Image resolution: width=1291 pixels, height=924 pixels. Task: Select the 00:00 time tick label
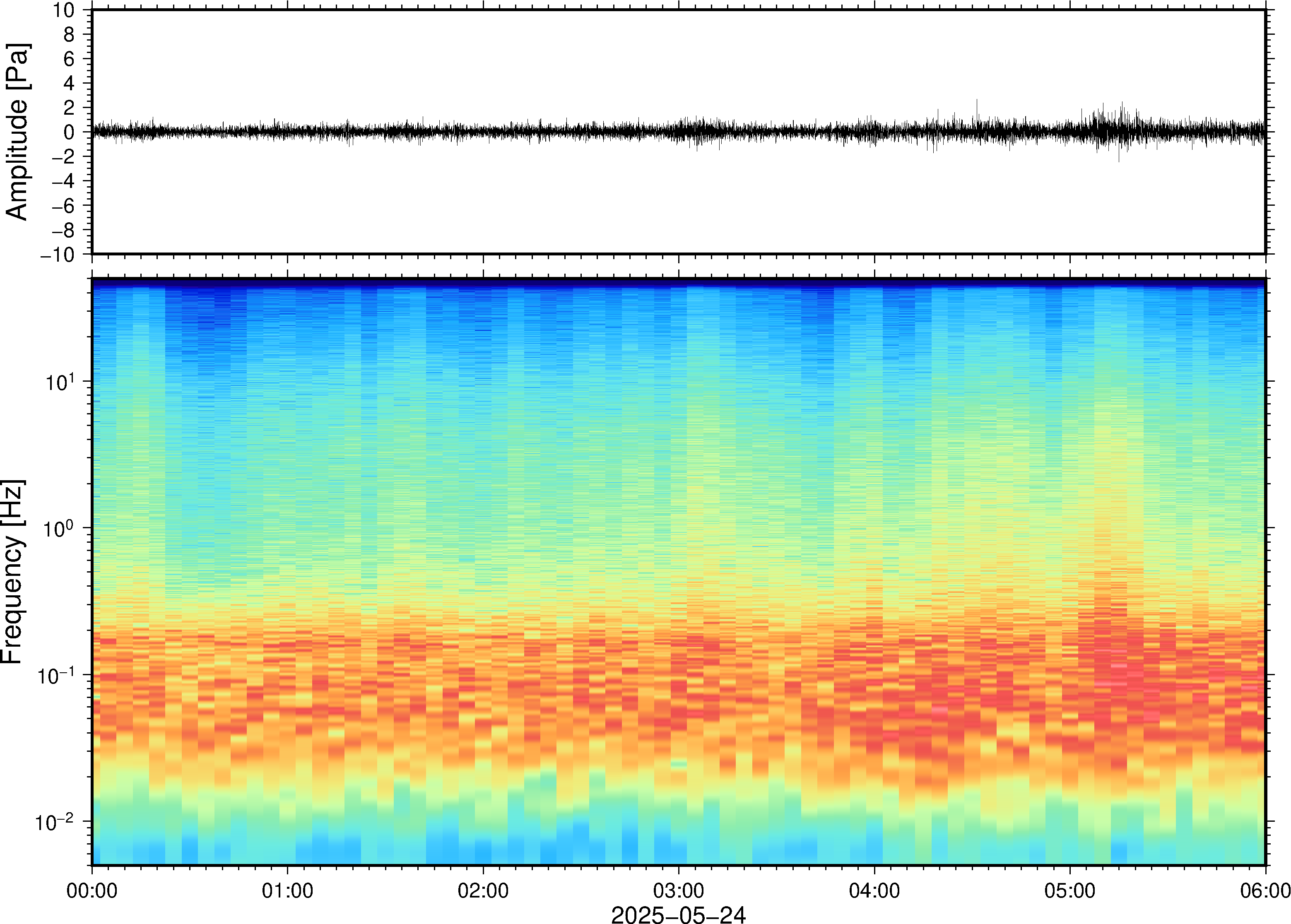(92, 890)
